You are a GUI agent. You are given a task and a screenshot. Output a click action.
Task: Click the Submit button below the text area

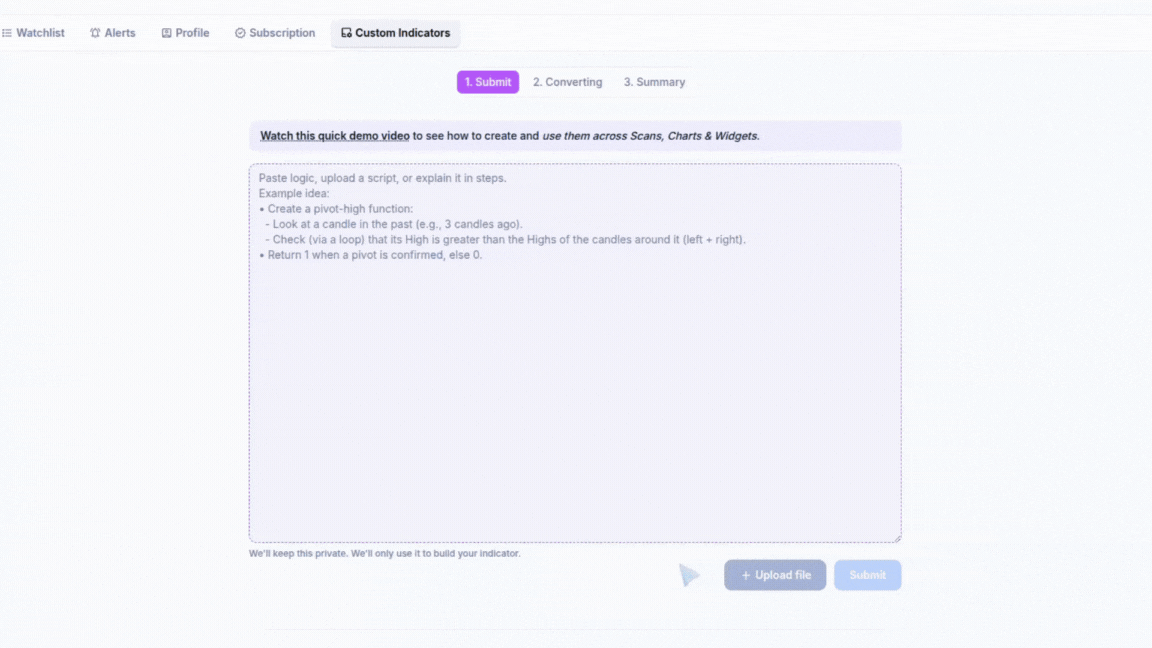click(867, 575)
